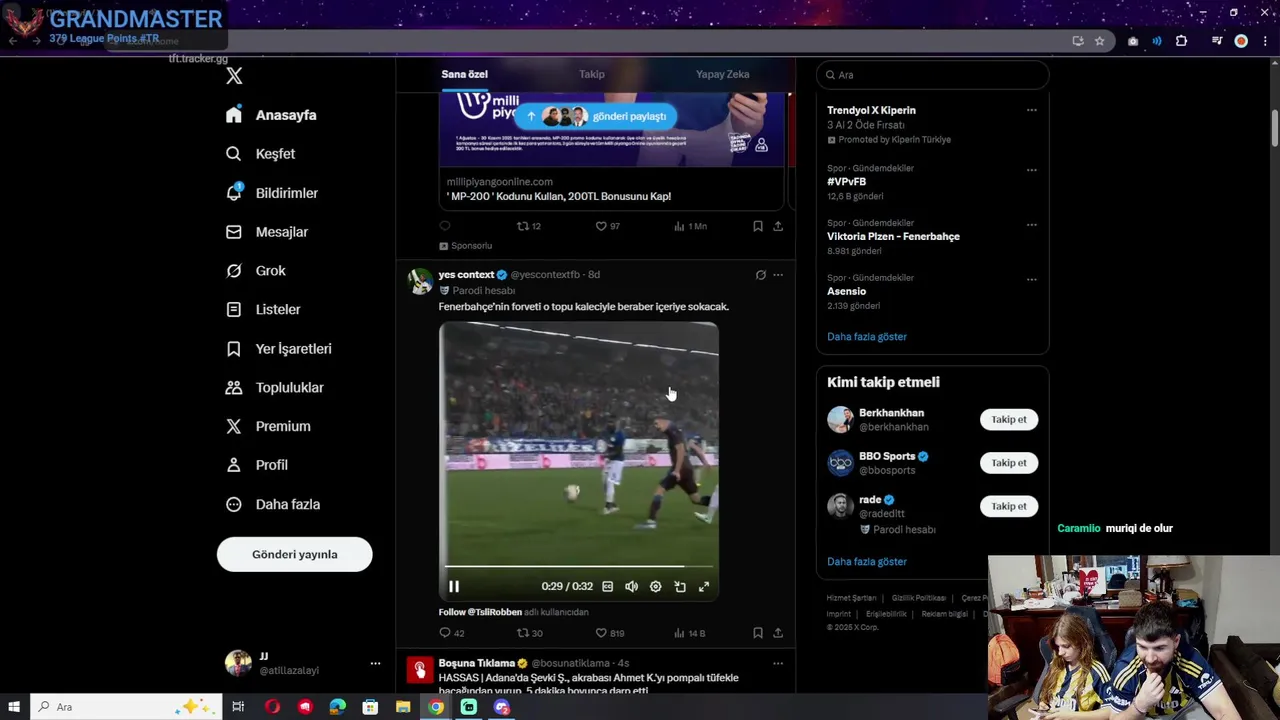Switch to Yapay Zeka tab
1280x720 pixels.
click(x=722, y=74)
